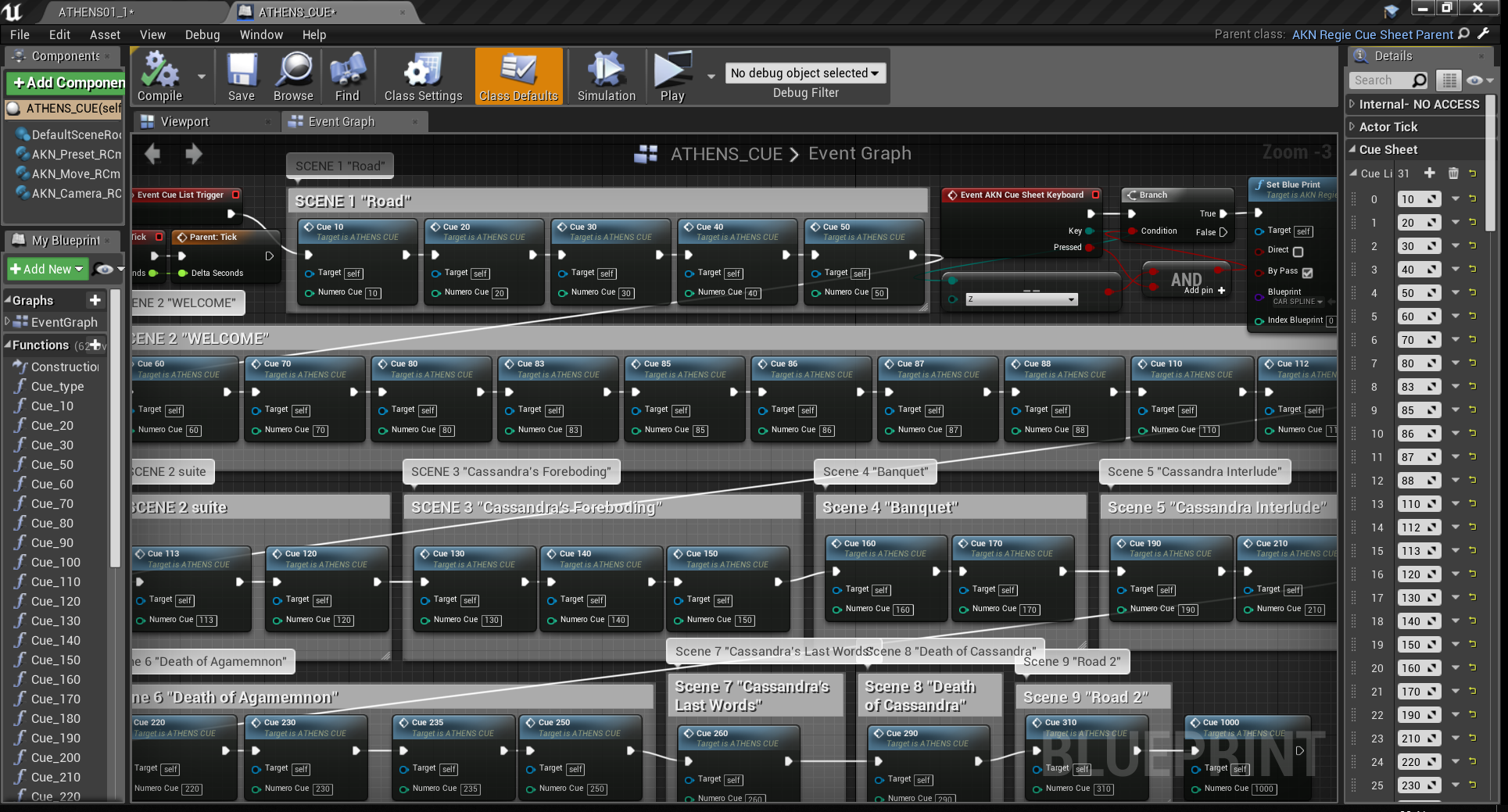Select the SCENE 1 "Road" comment header

pos(607,201)
